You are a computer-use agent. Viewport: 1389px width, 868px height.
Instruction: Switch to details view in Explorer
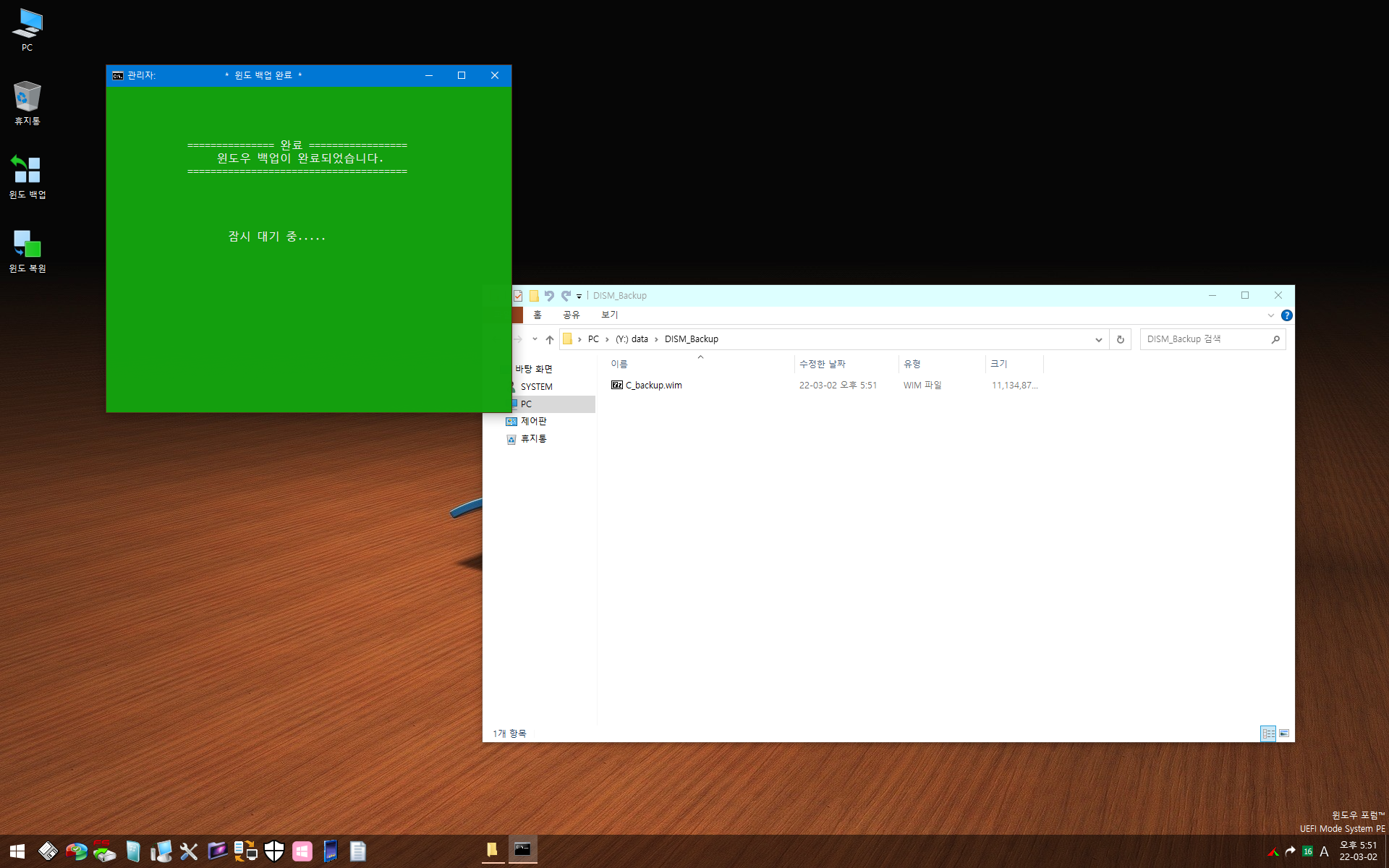[x=1268, y=733]
